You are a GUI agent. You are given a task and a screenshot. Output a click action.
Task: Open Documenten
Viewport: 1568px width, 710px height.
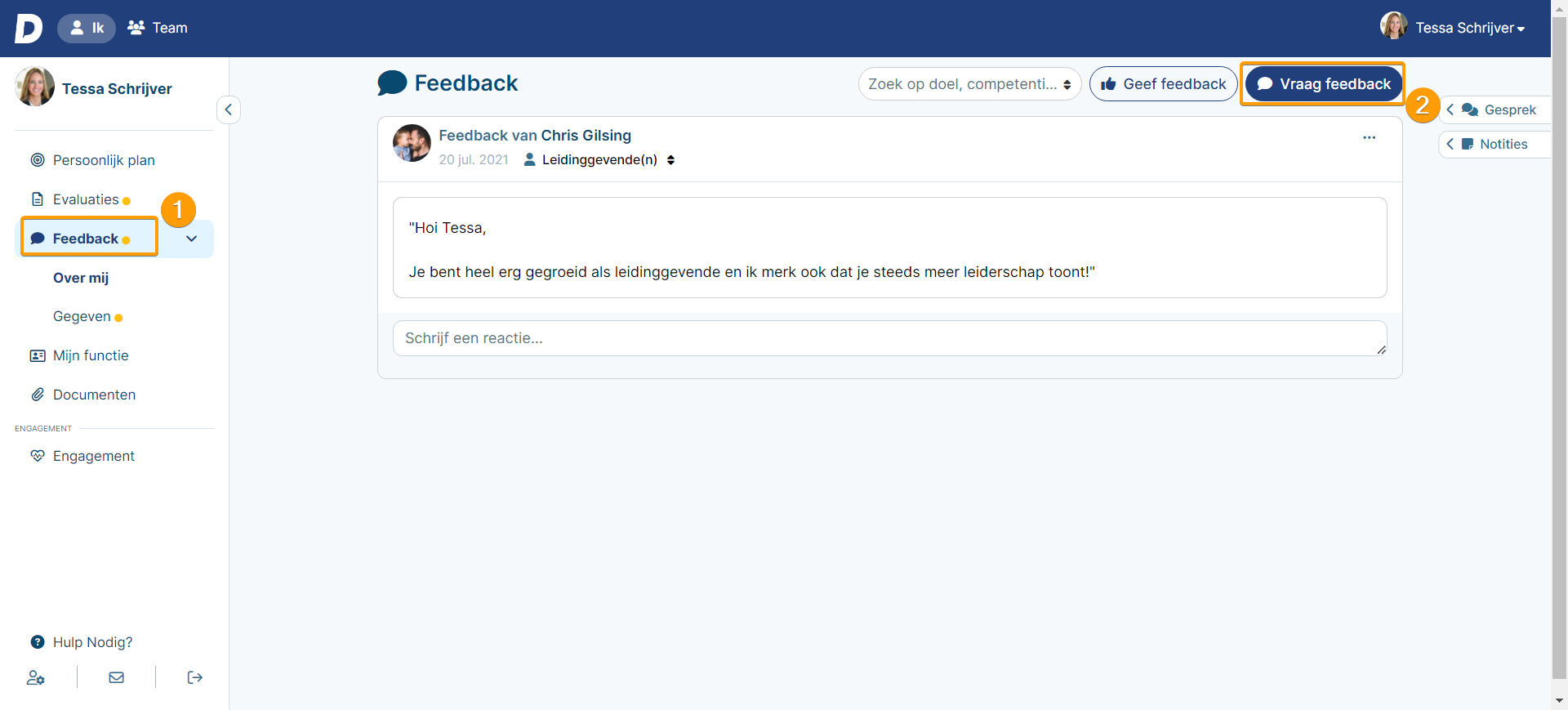pyautogui.click(x=94, y=395)
